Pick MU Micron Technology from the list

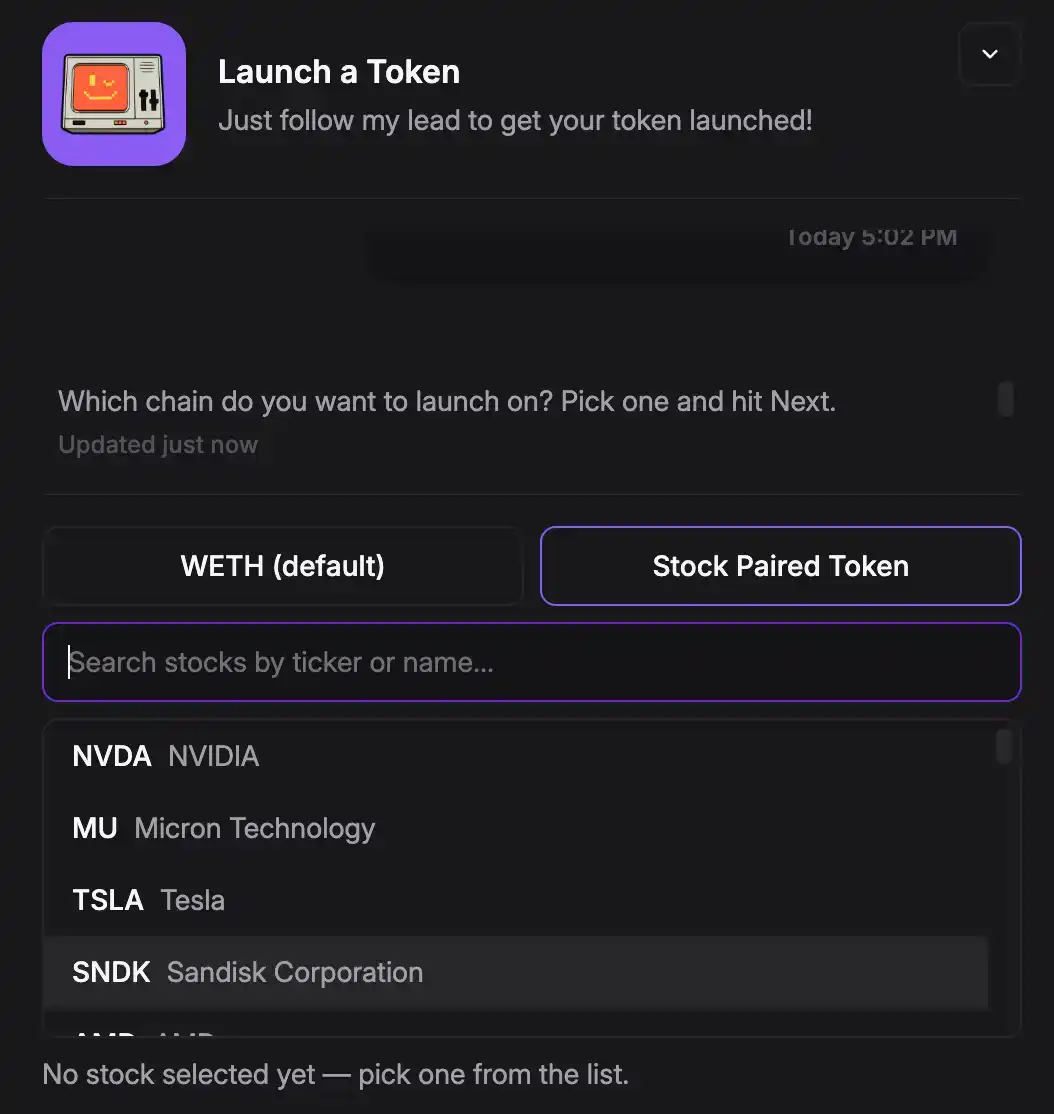pos(515,828)
